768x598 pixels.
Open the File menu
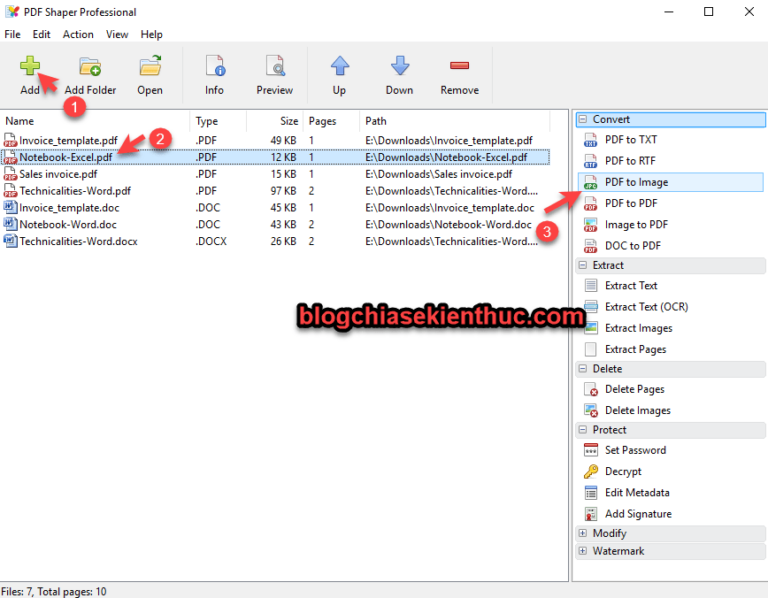coord(12,34)
